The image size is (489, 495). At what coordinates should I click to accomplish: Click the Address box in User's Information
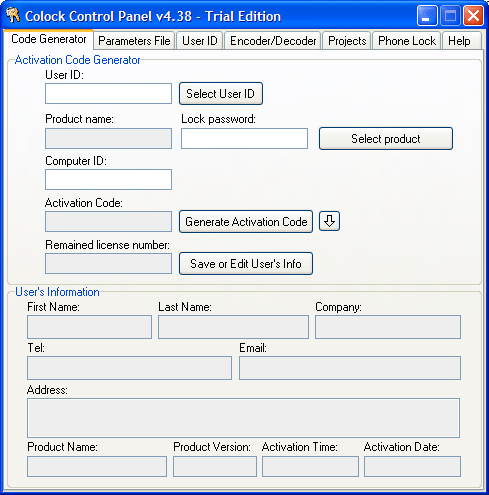(x=243, y=418)
